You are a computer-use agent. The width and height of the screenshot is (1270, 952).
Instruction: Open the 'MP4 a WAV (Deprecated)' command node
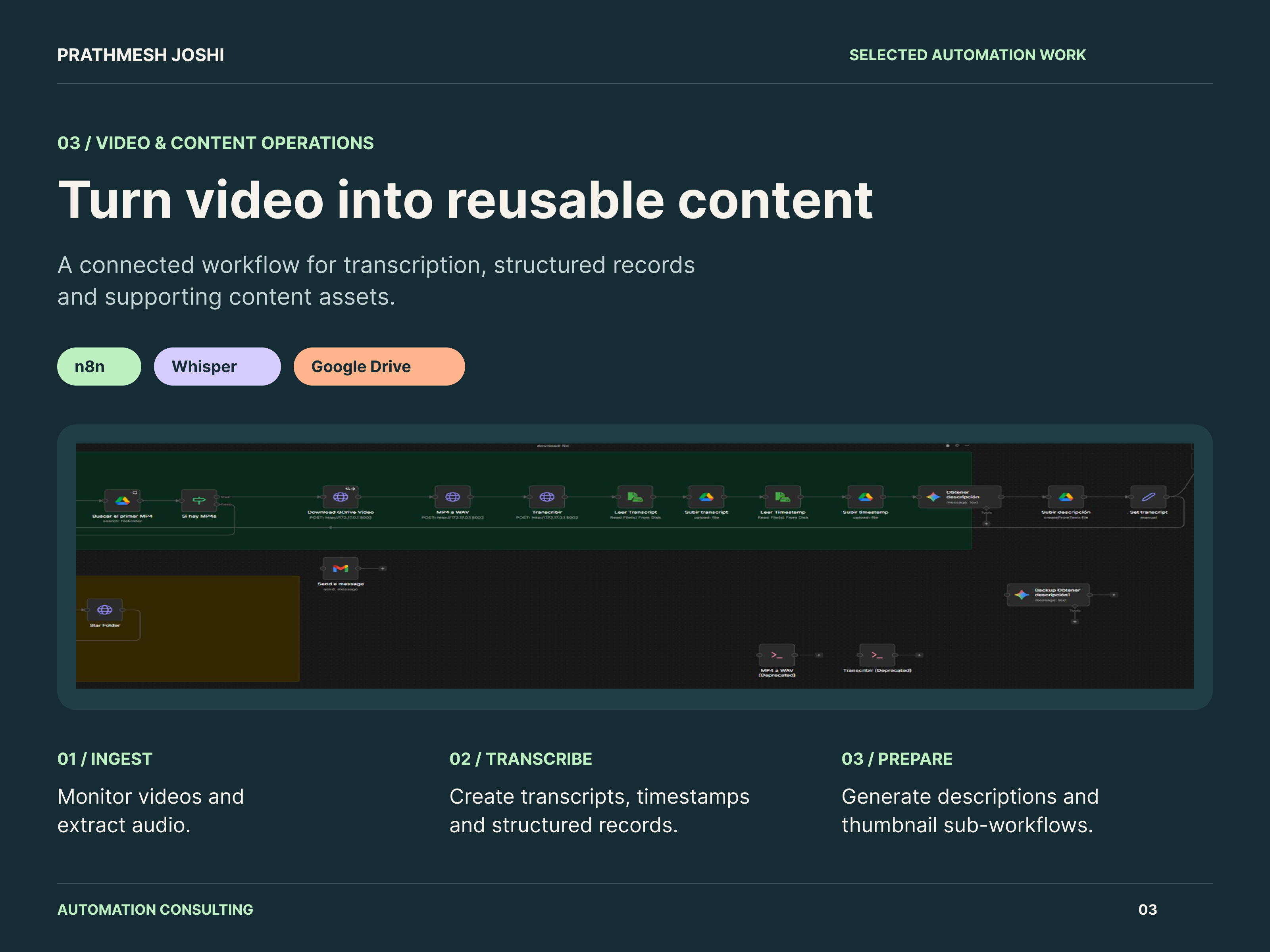click(777, 655)
